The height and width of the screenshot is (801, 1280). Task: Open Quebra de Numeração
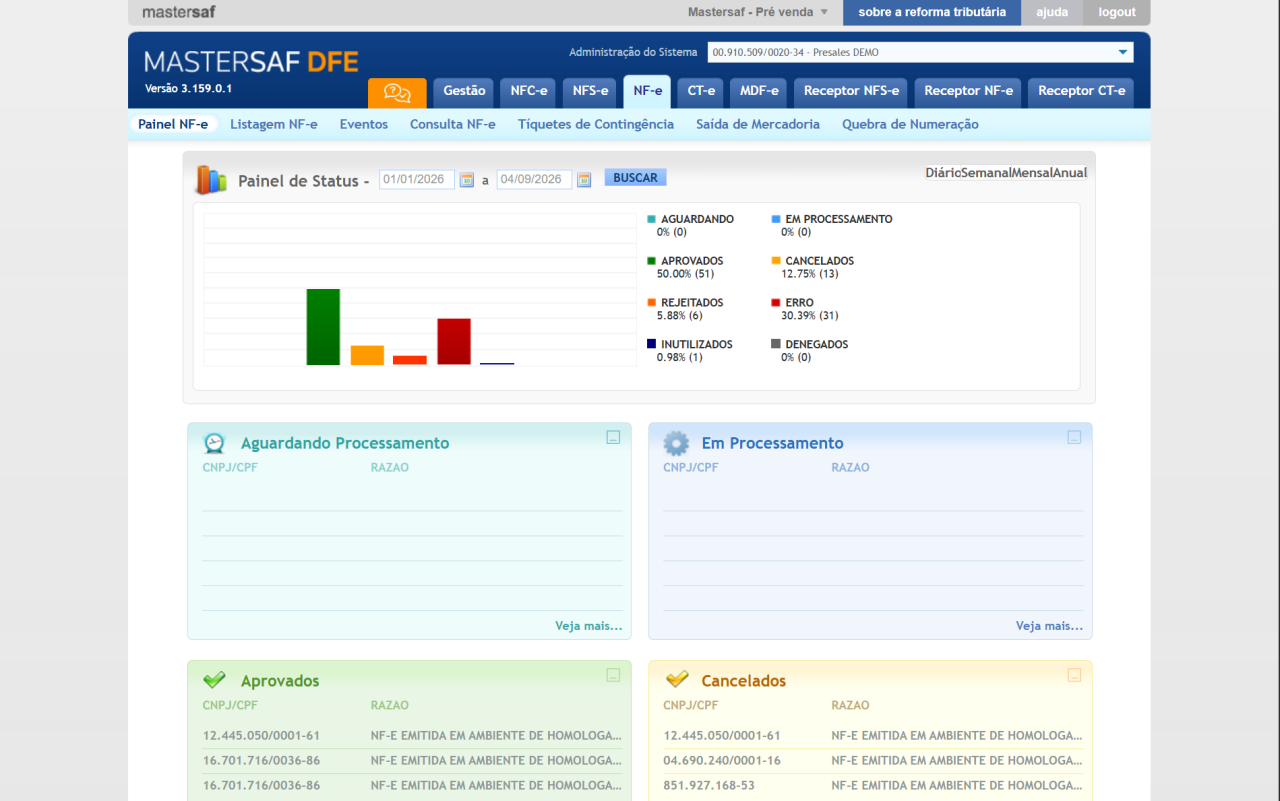910,124
